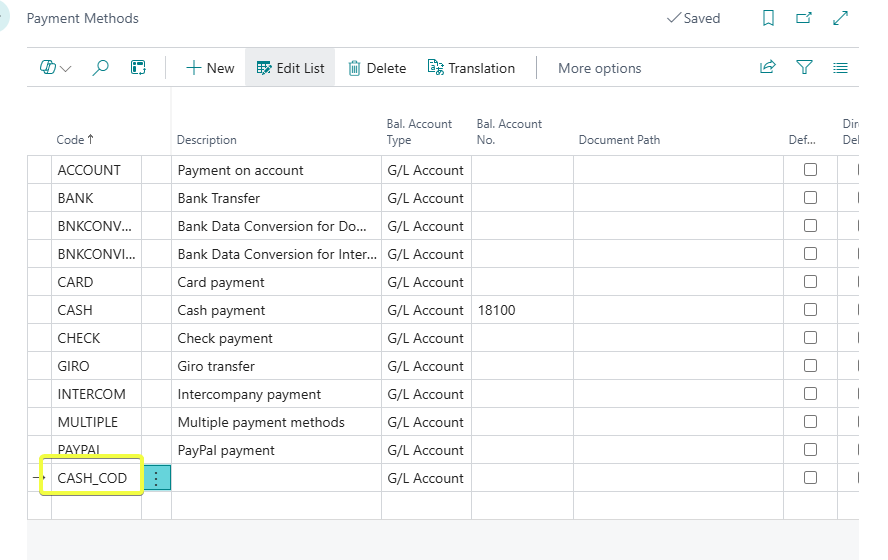
Task: Check the Def checkbox for GIRO row
Action: tap(810, 366)
